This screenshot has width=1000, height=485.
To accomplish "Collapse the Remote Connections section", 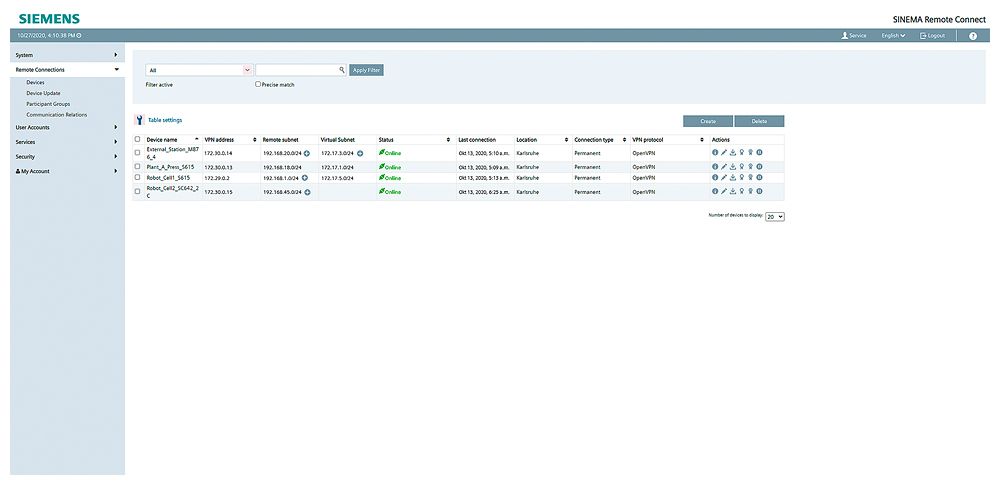I will coord(67,70).
